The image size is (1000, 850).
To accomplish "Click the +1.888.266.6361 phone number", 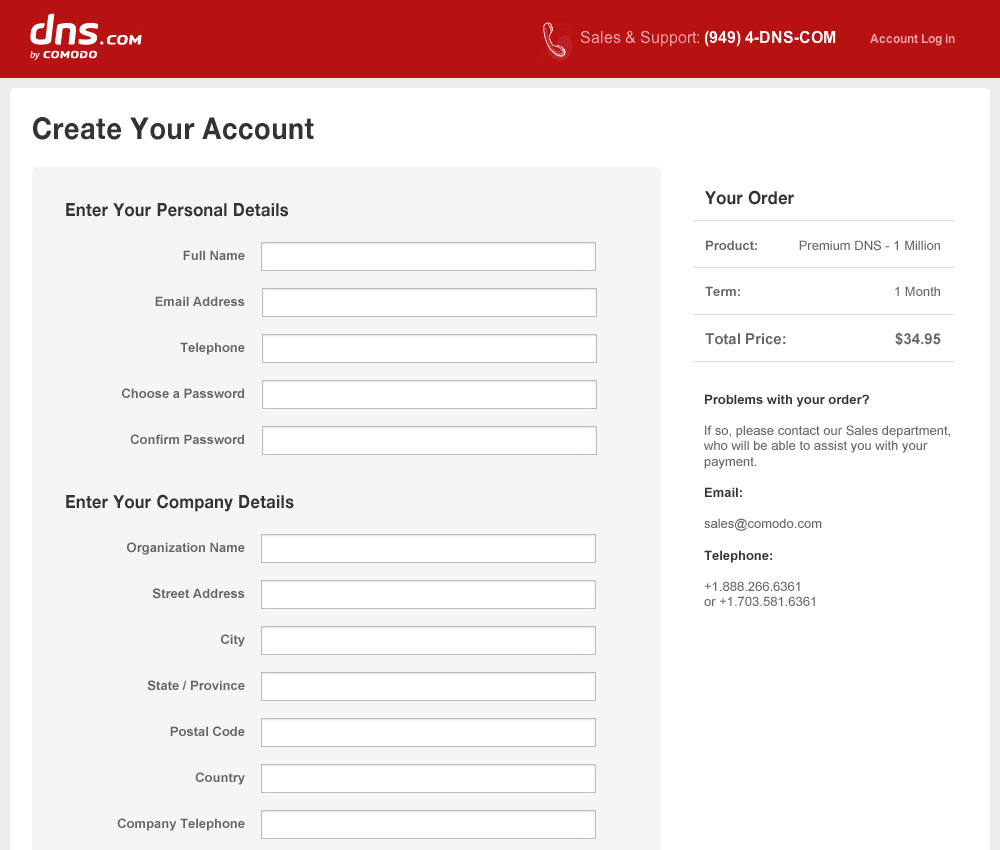I will (753, 586).
